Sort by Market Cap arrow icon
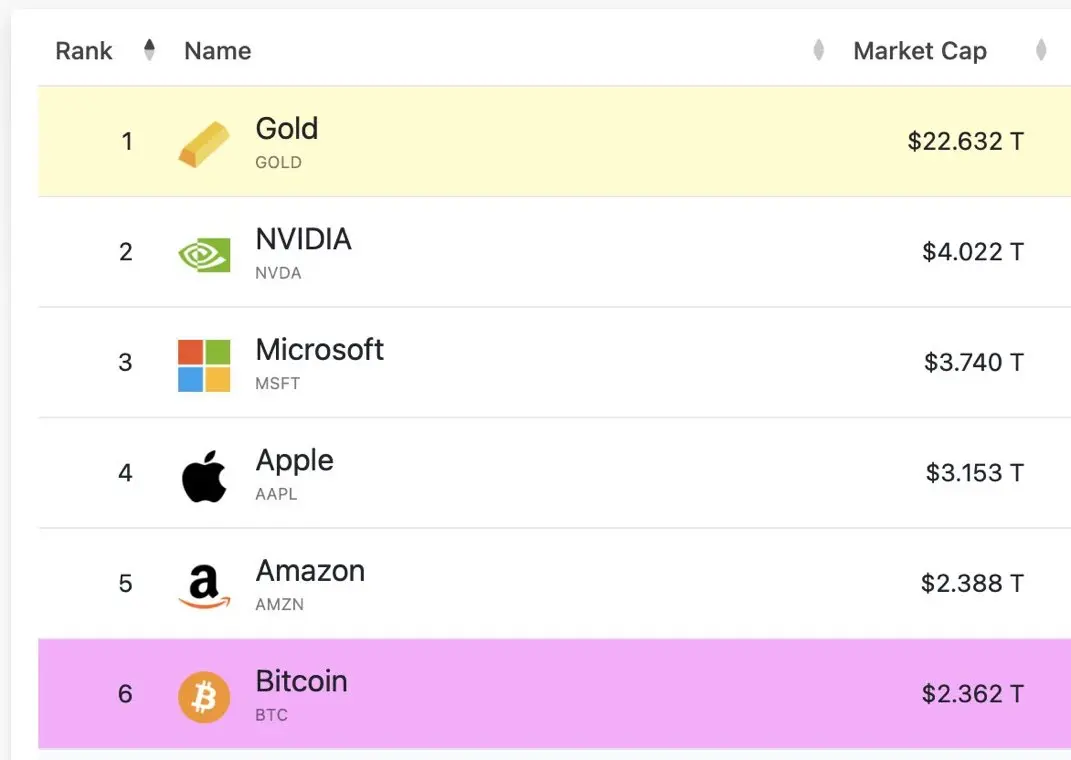 (1041, 50)
